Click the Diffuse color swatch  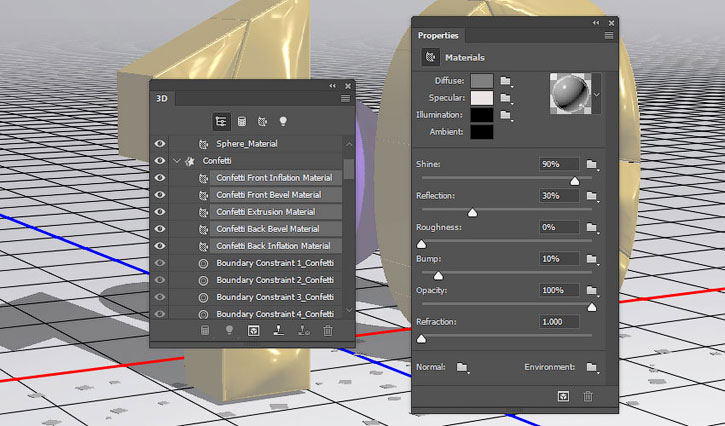(x=482, y=81)
